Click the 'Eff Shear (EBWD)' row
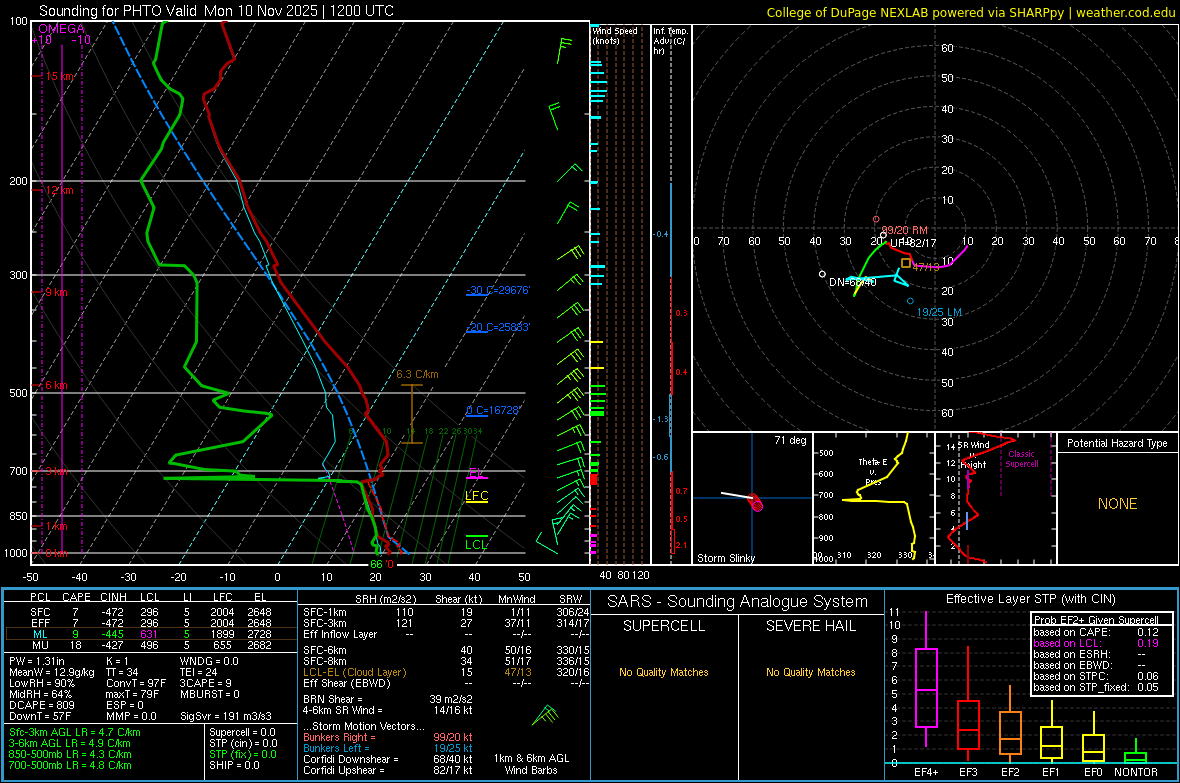Screen dimensions: 1180x783 click(x=446, y=684)
